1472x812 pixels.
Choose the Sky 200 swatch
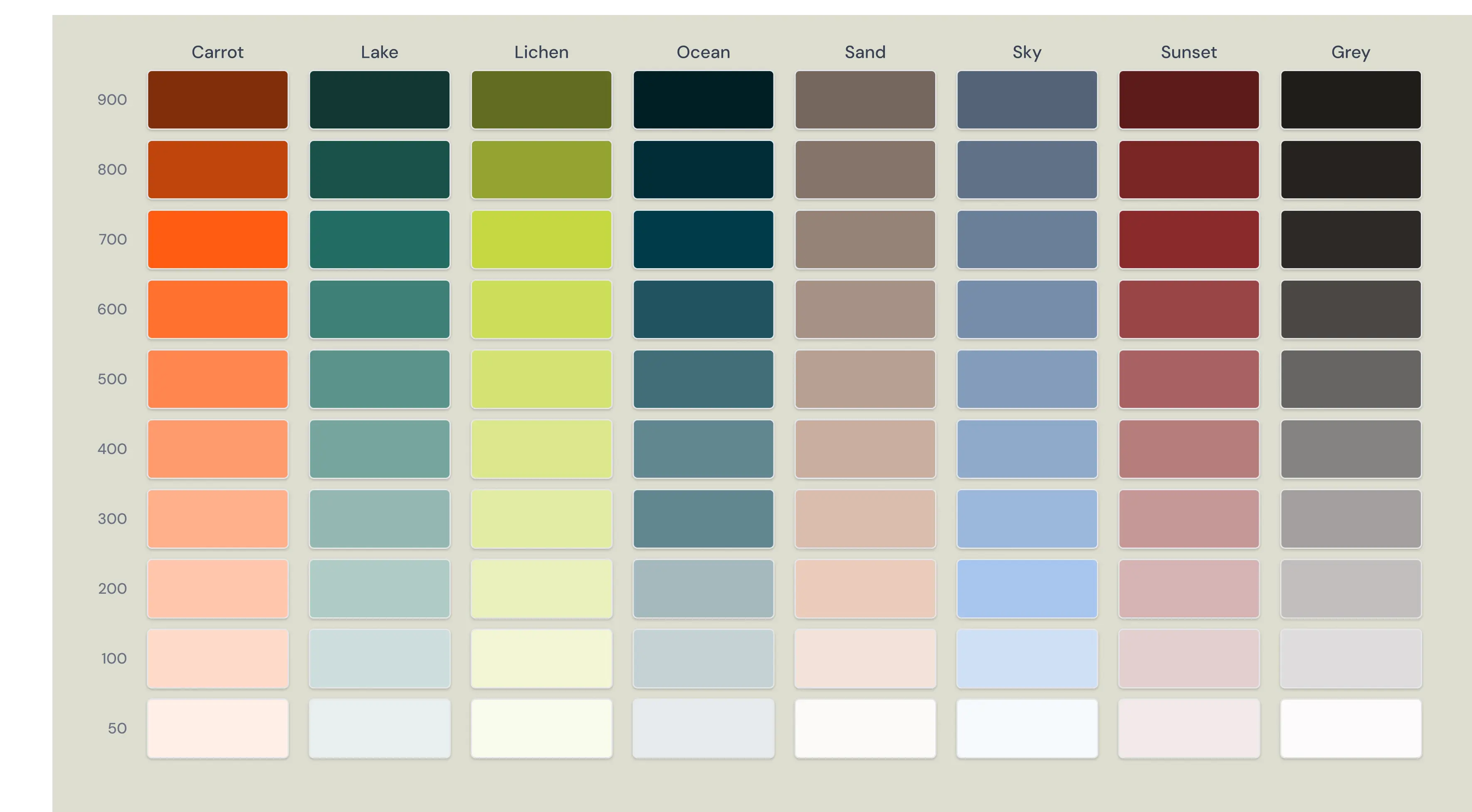[1027, 589]
